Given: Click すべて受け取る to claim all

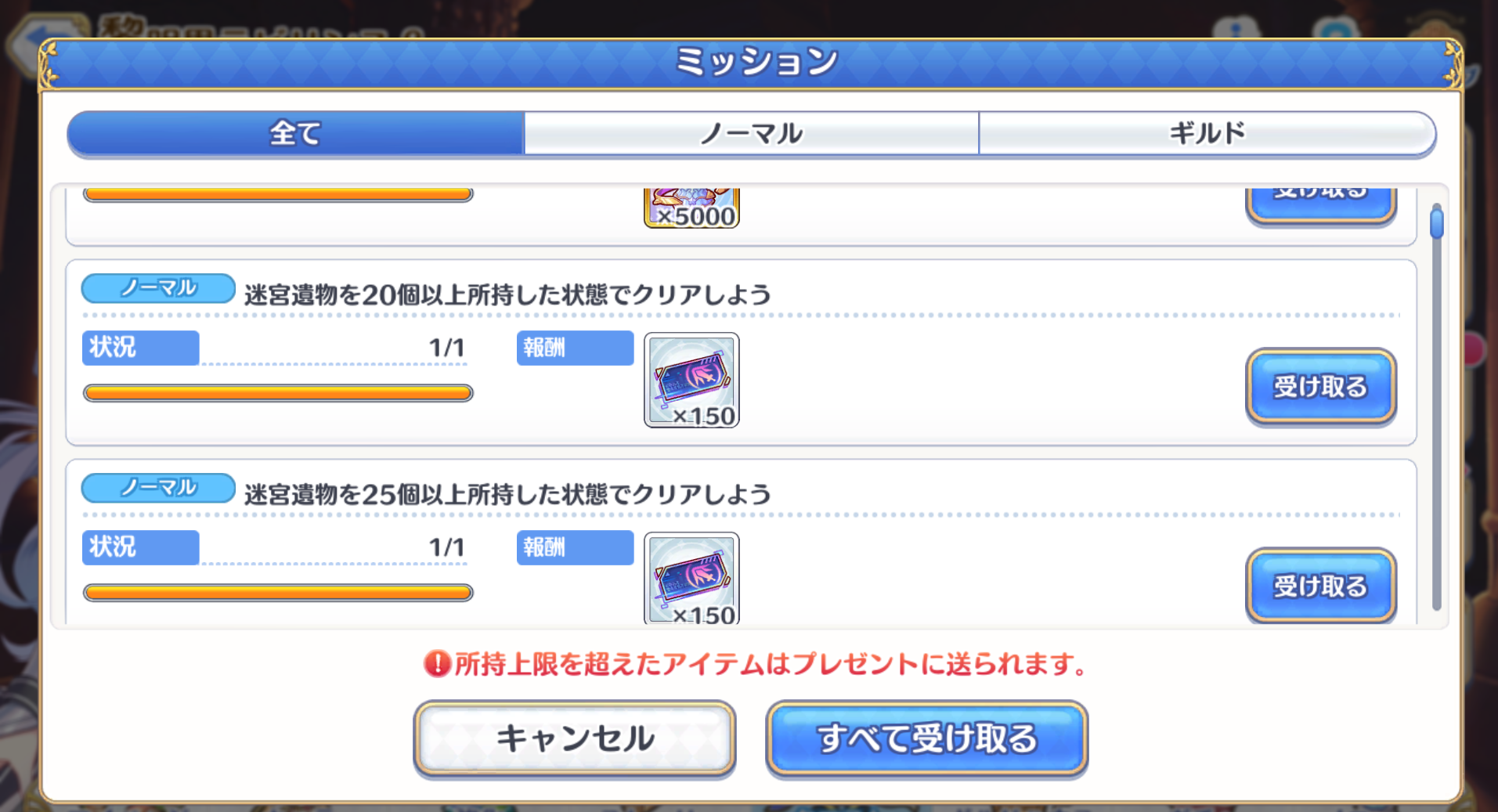Looking at the screenshot, I should [927, 738].
